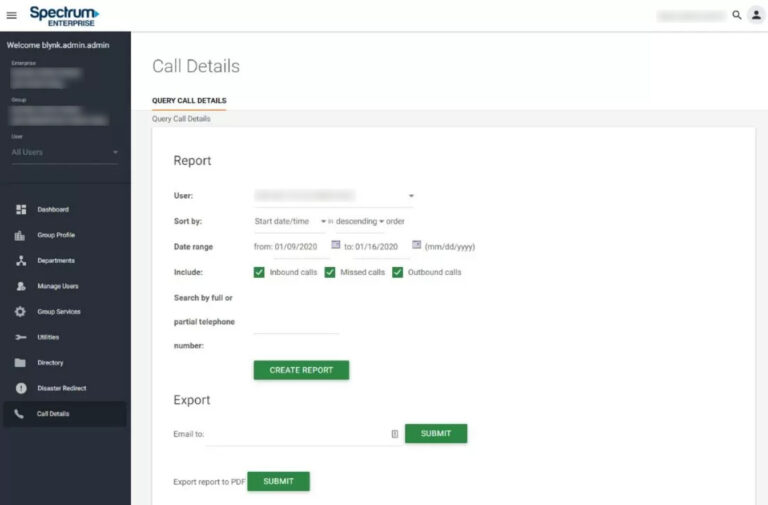
Task: Open the descending order dropdown
Action: click(360, 221)
